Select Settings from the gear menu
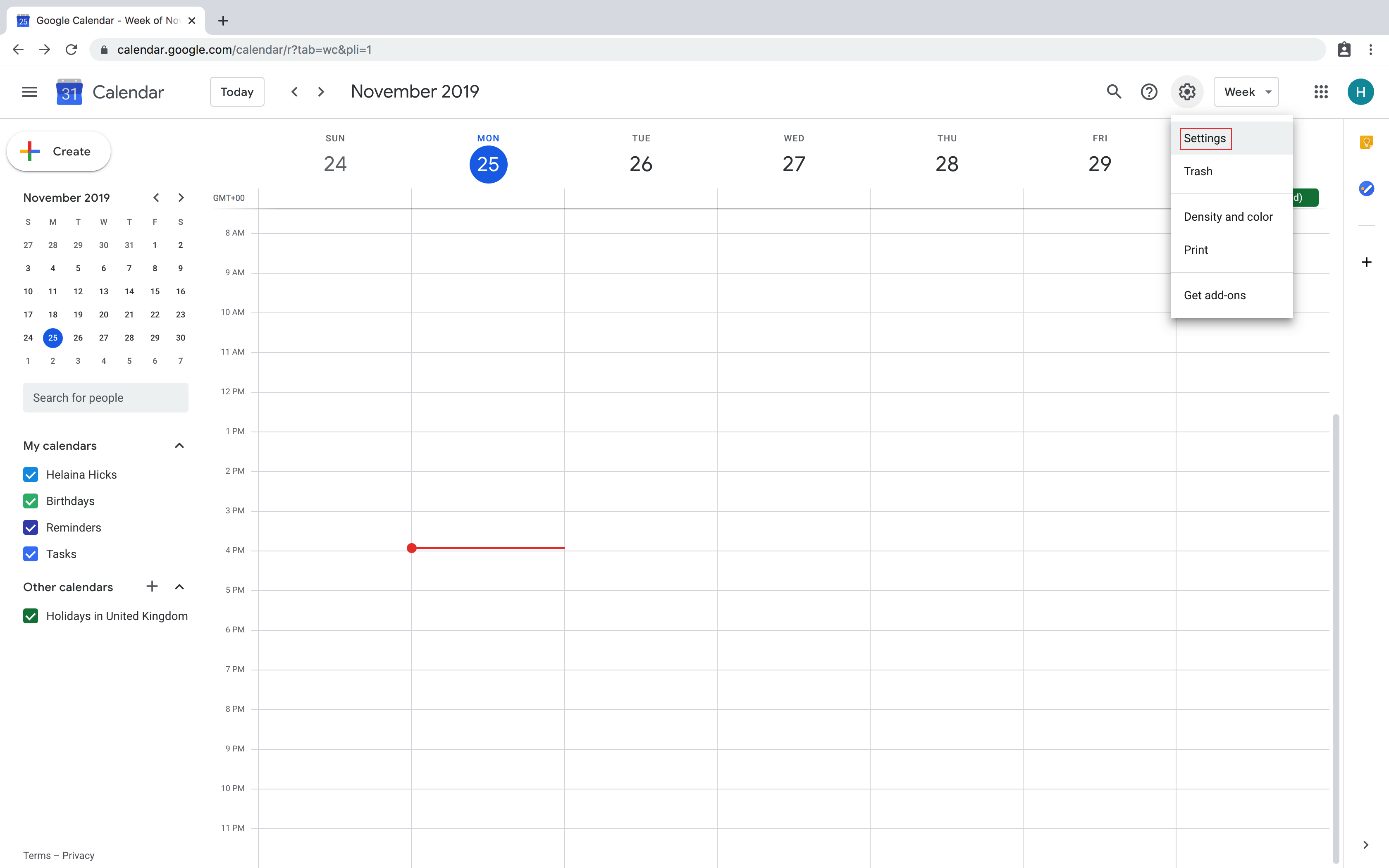1389x868 pixels. point(1205,138)
